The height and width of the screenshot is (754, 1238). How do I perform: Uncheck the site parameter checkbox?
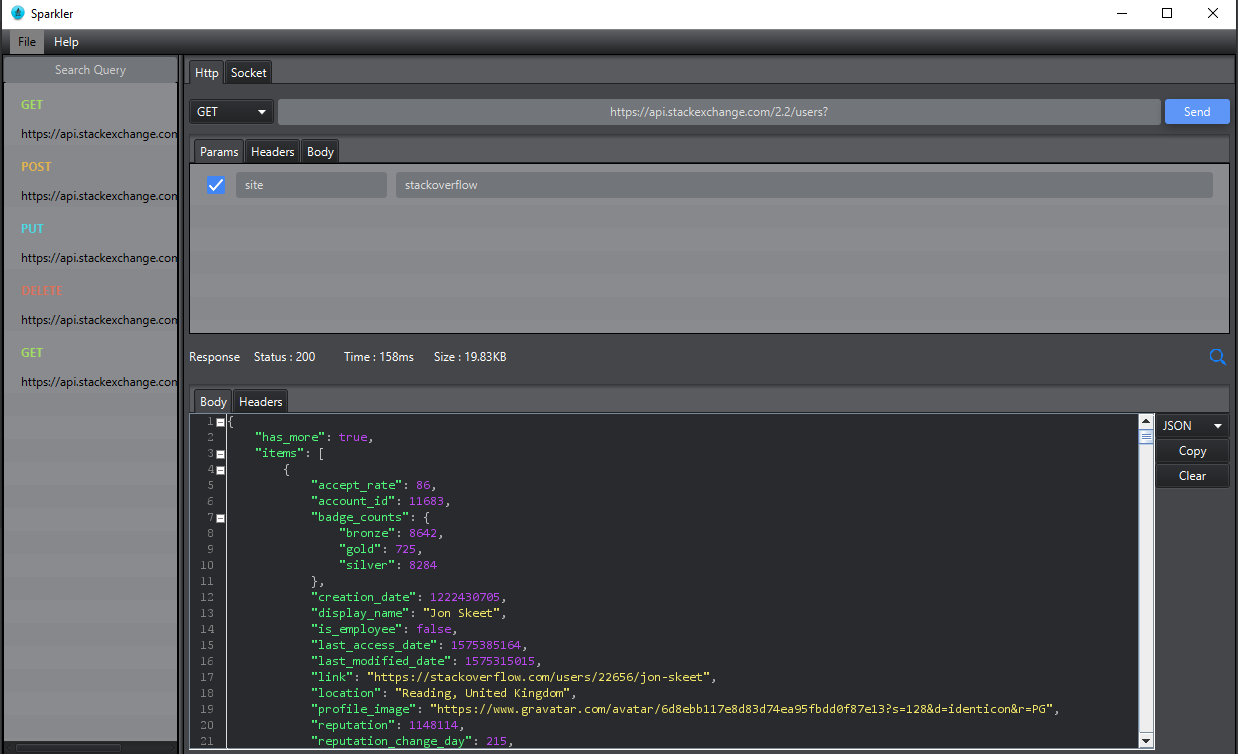point(215,185)
